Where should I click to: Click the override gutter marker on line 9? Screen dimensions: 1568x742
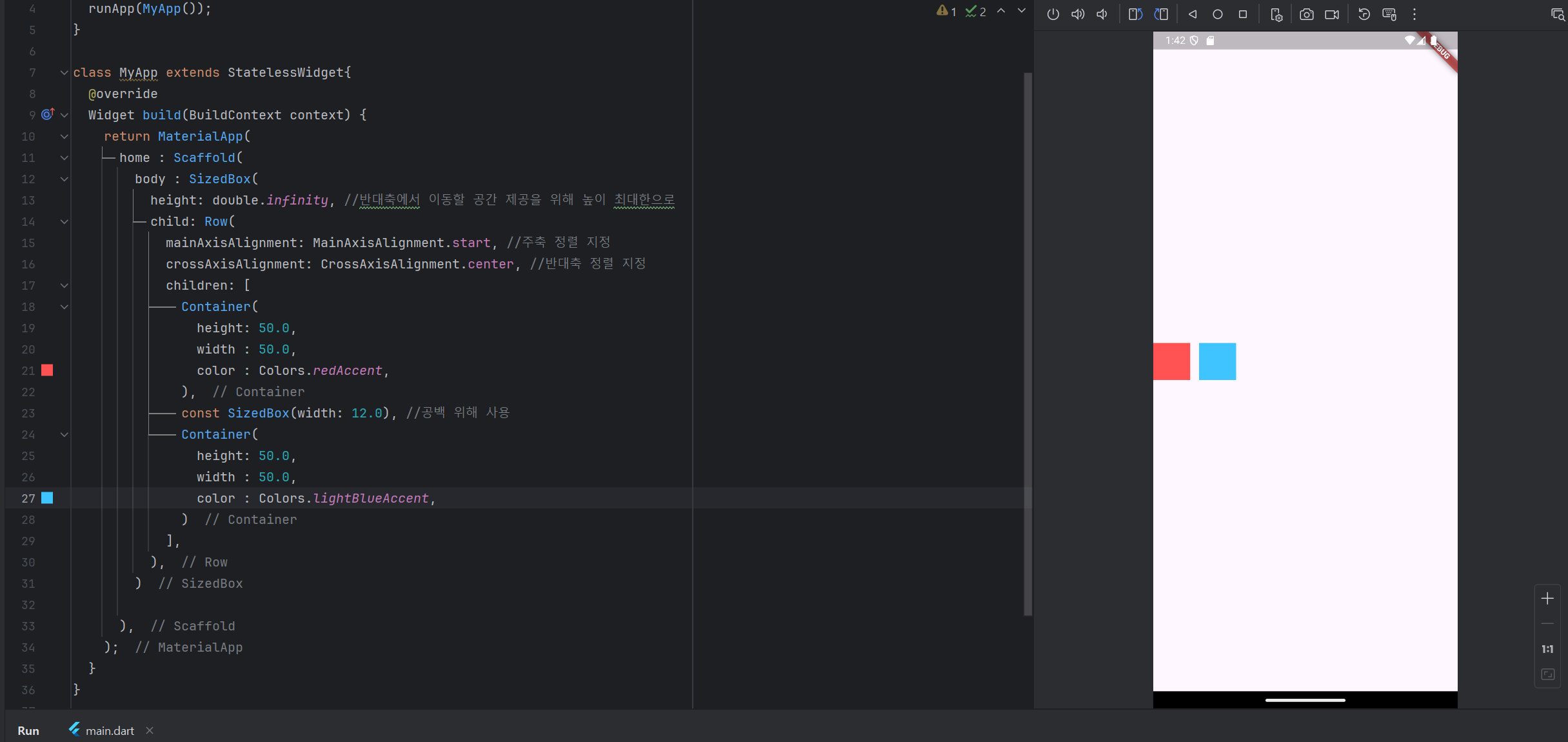(48, 114)
